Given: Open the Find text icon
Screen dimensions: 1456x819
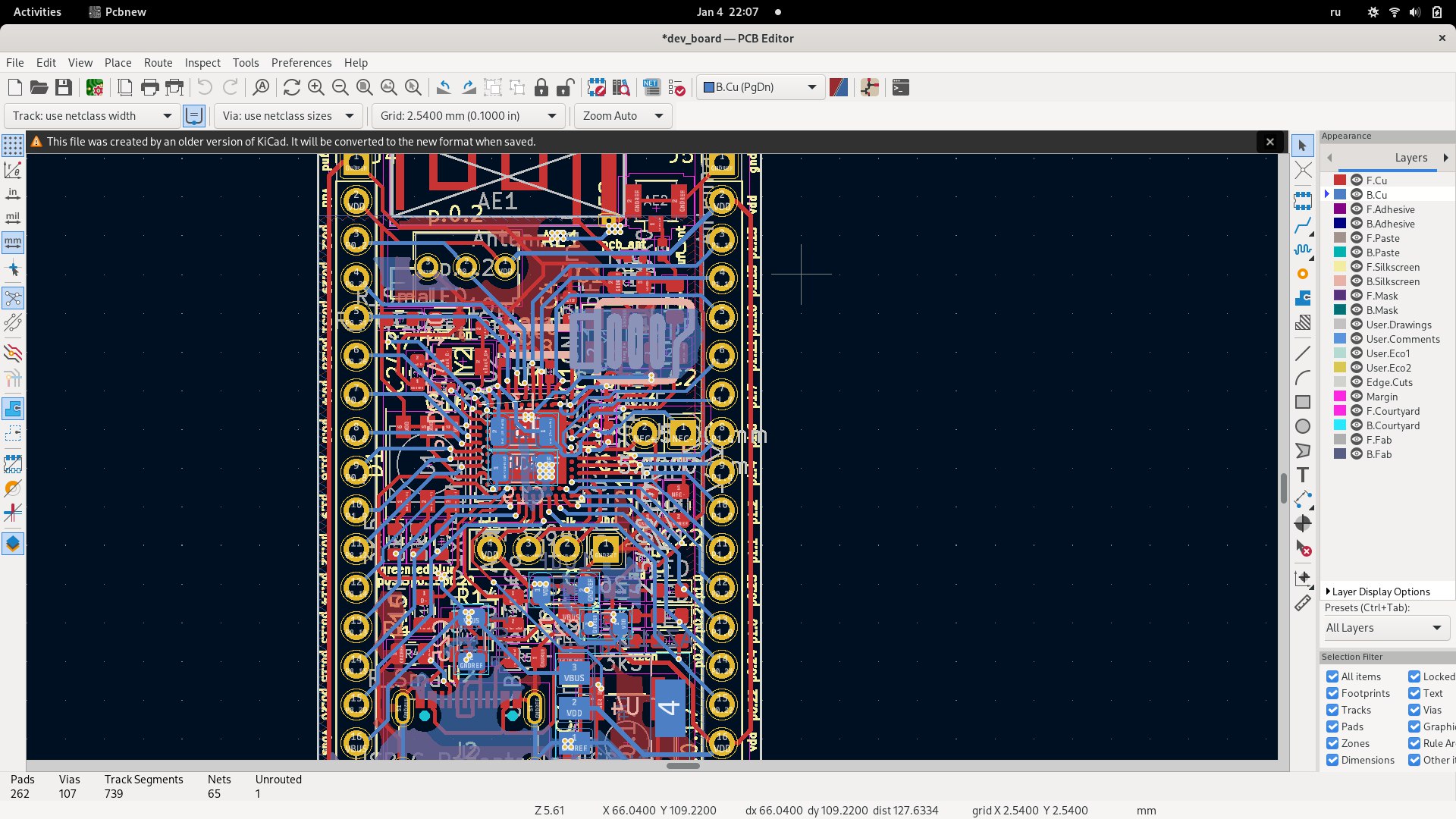Looking at the screenshot, I should [261, 88].
